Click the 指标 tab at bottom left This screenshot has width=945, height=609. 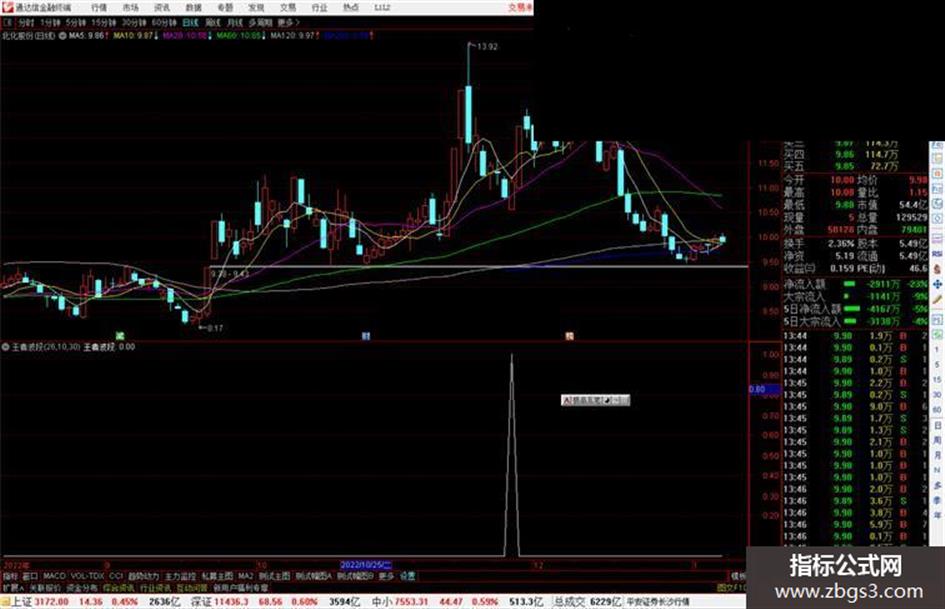click(10, 576)
